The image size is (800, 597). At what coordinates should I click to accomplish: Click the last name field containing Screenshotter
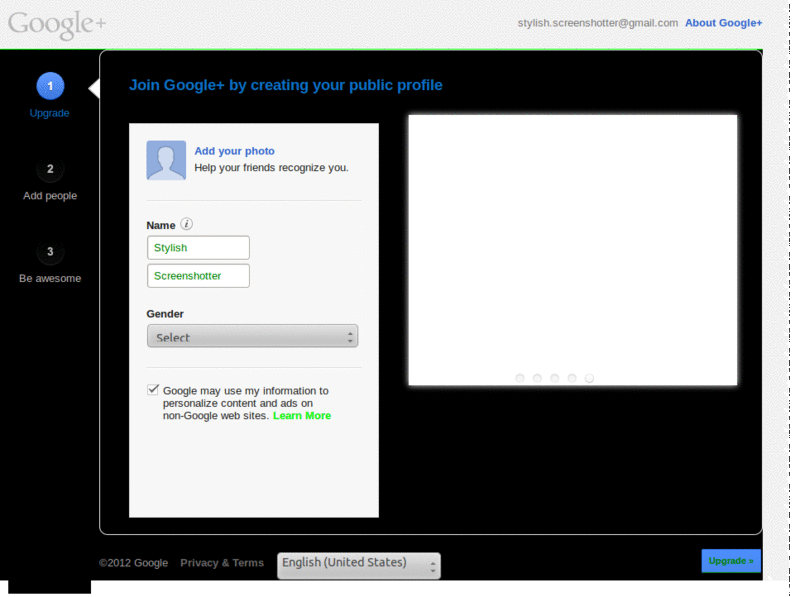(x=198, y=276)
